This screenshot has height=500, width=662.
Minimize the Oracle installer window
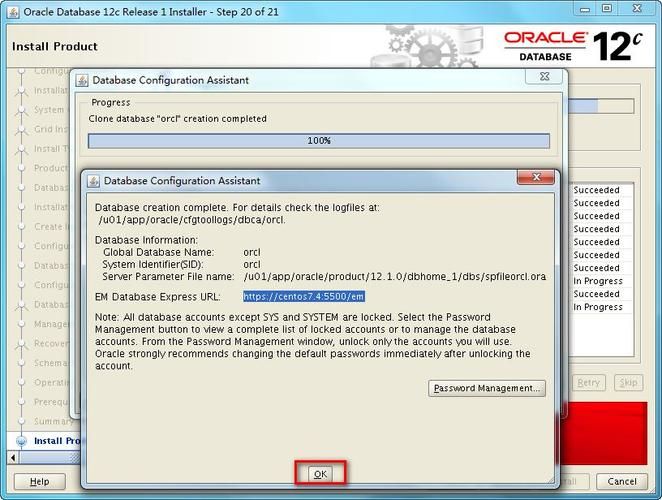point(585,9)
